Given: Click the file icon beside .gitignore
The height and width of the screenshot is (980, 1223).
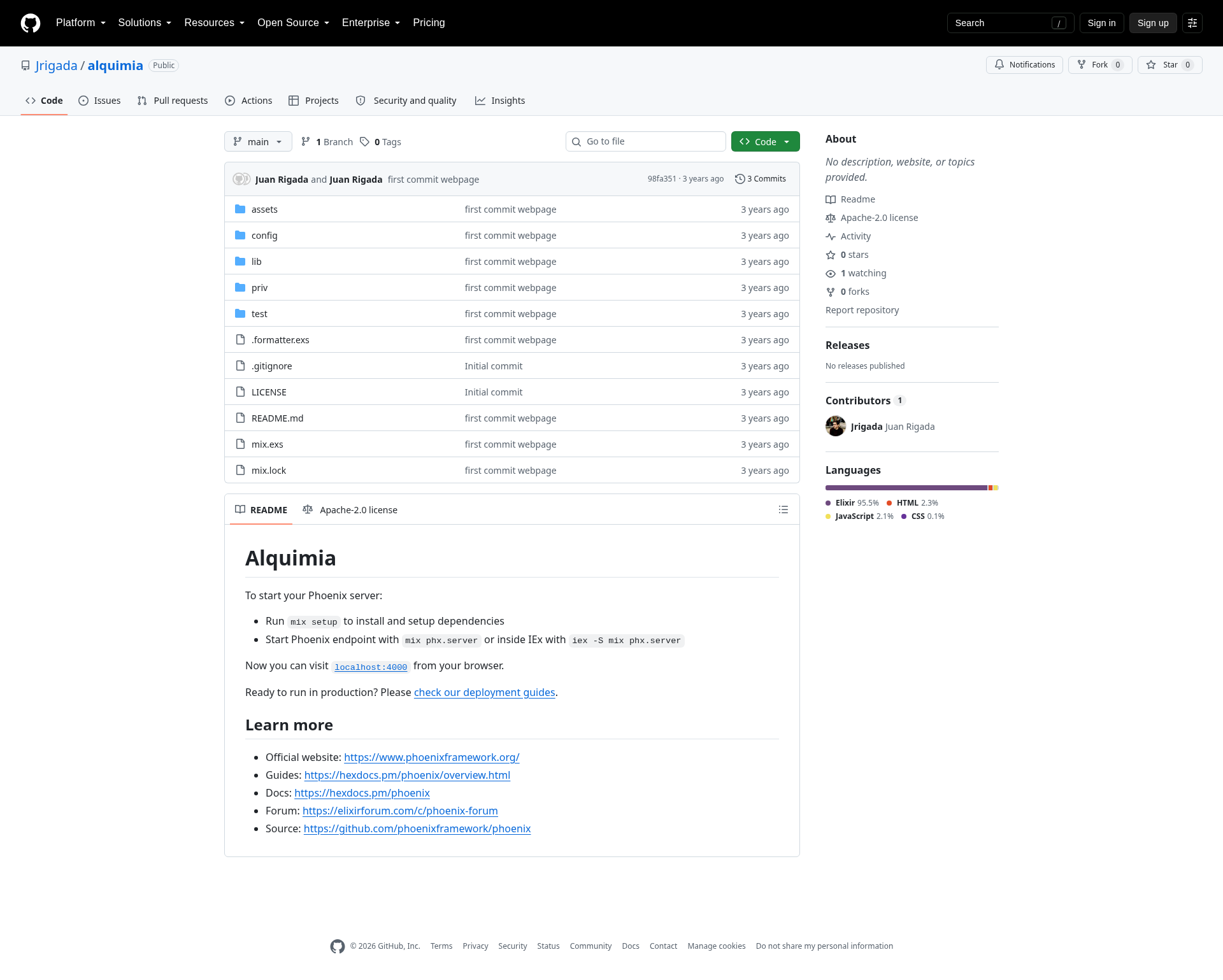Looking at the screenshot, I should pos(240,366).
